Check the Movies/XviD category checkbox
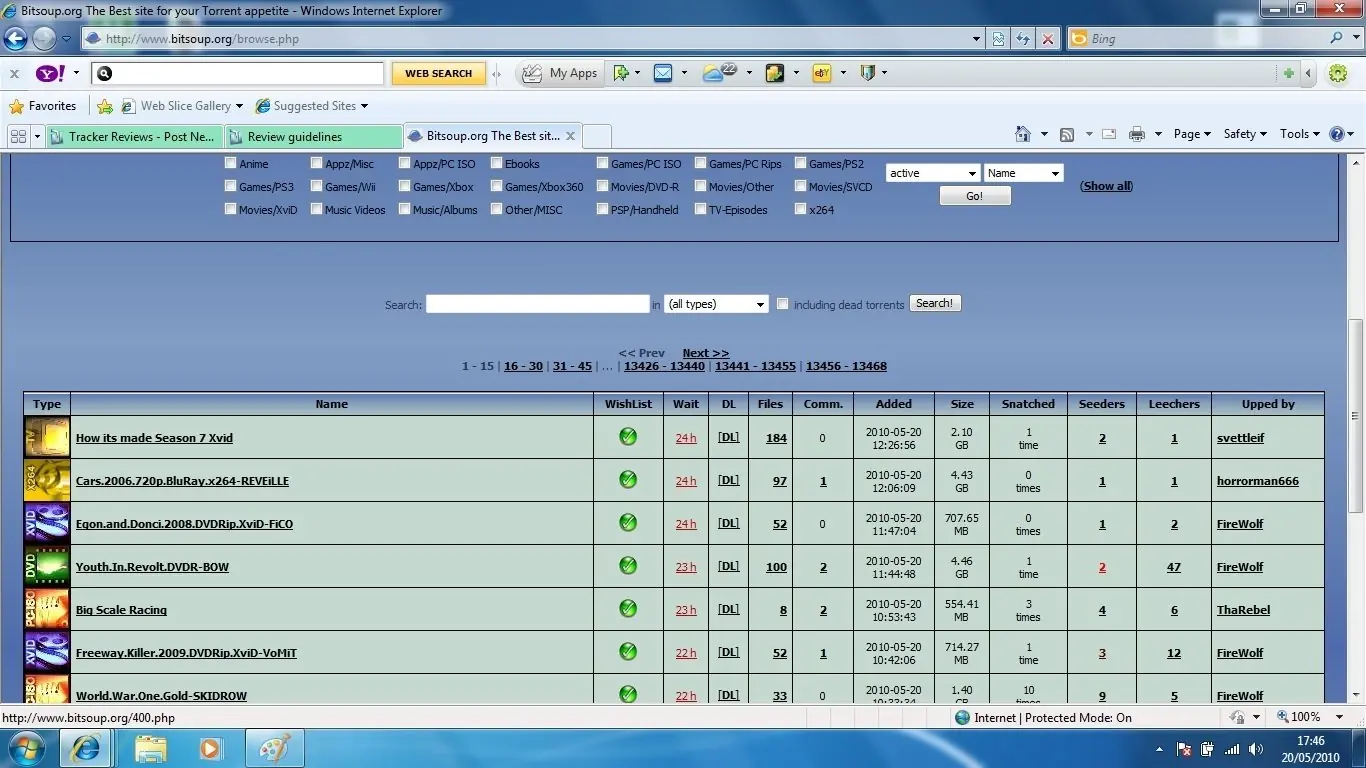Screen dimensions: 1366x768 coord(231,209)
